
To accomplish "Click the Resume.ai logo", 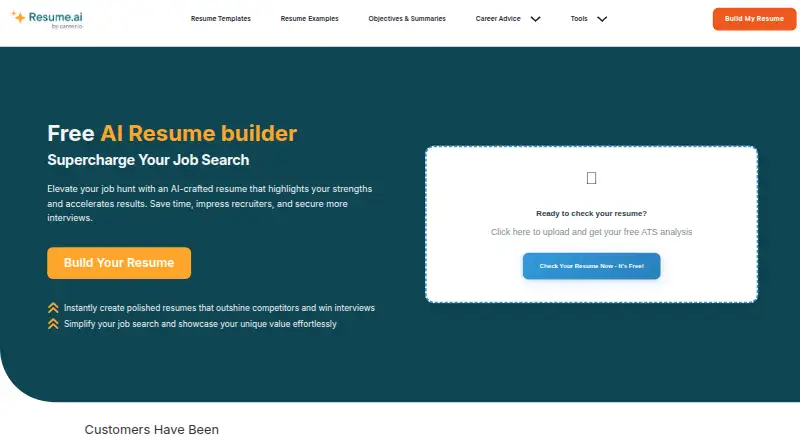I will tap(47, 19).
